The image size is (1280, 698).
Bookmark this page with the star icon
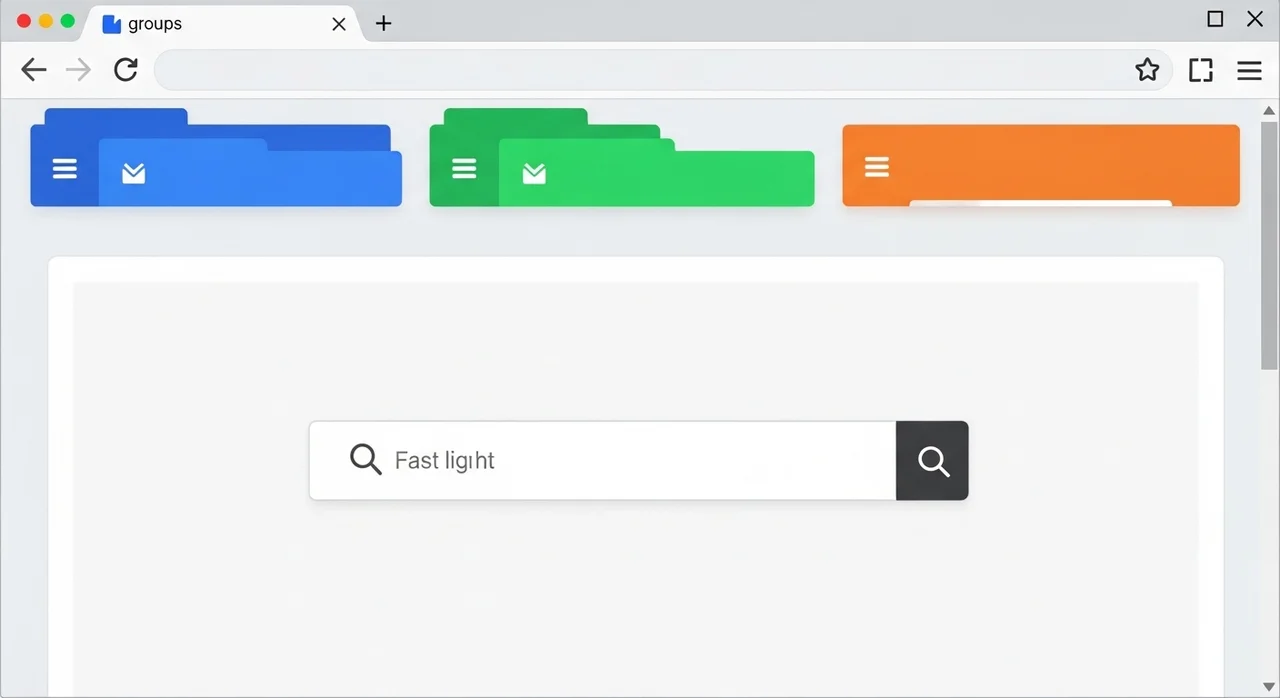click(x=1147, y=70)
